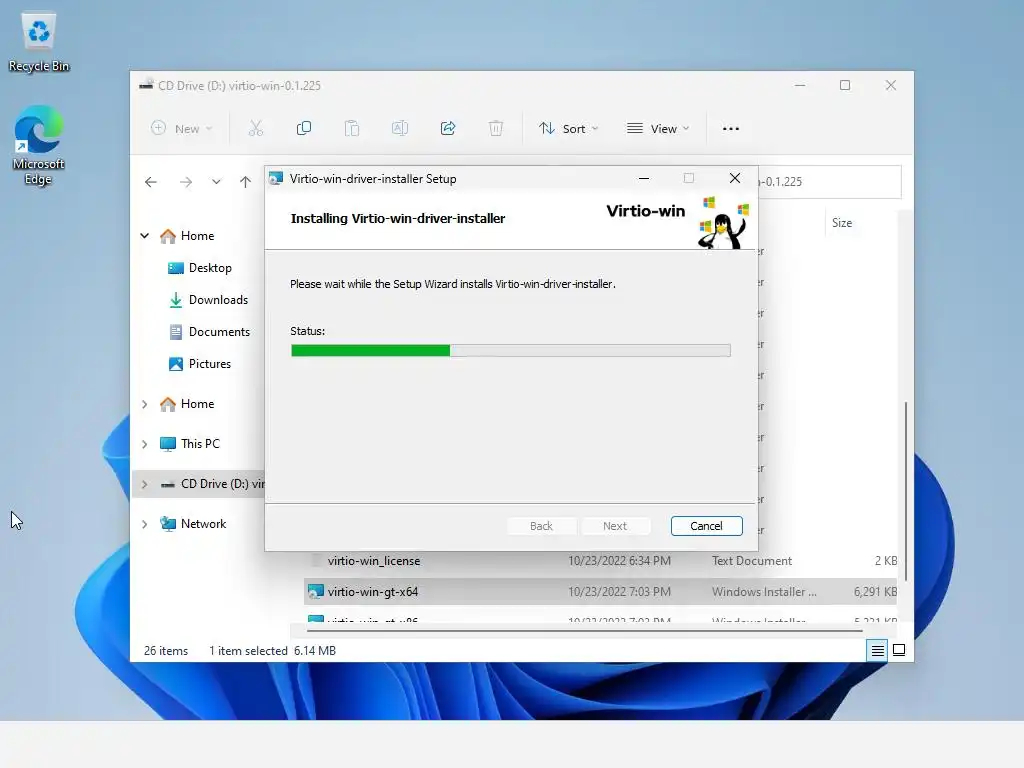Screen dimensions: 1024x768
Task: Click the disabled Next button in Setup
Action: coord(615,526)
